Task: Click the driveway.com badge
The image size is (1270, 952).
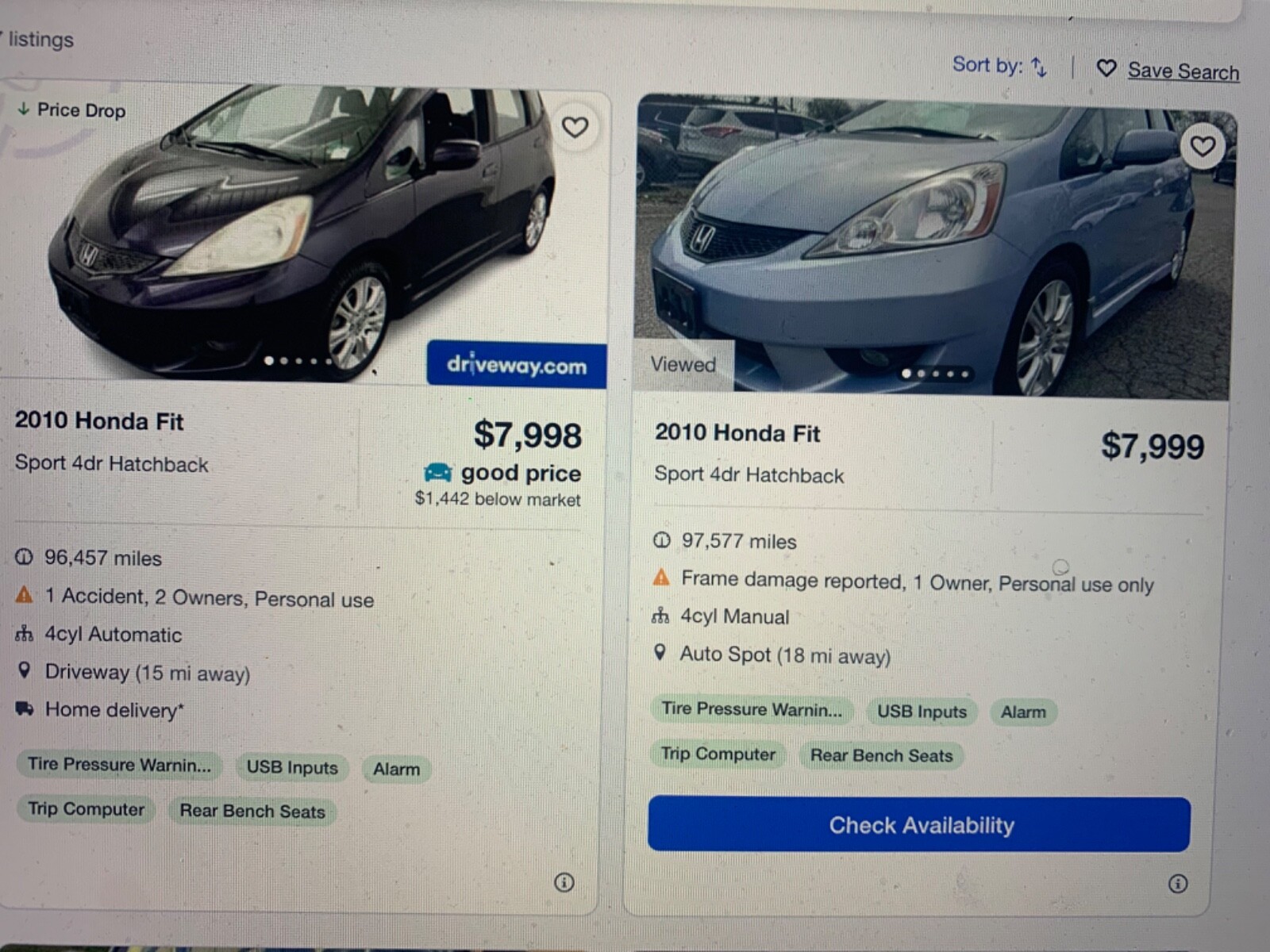Action: click(x=516, y=365)
